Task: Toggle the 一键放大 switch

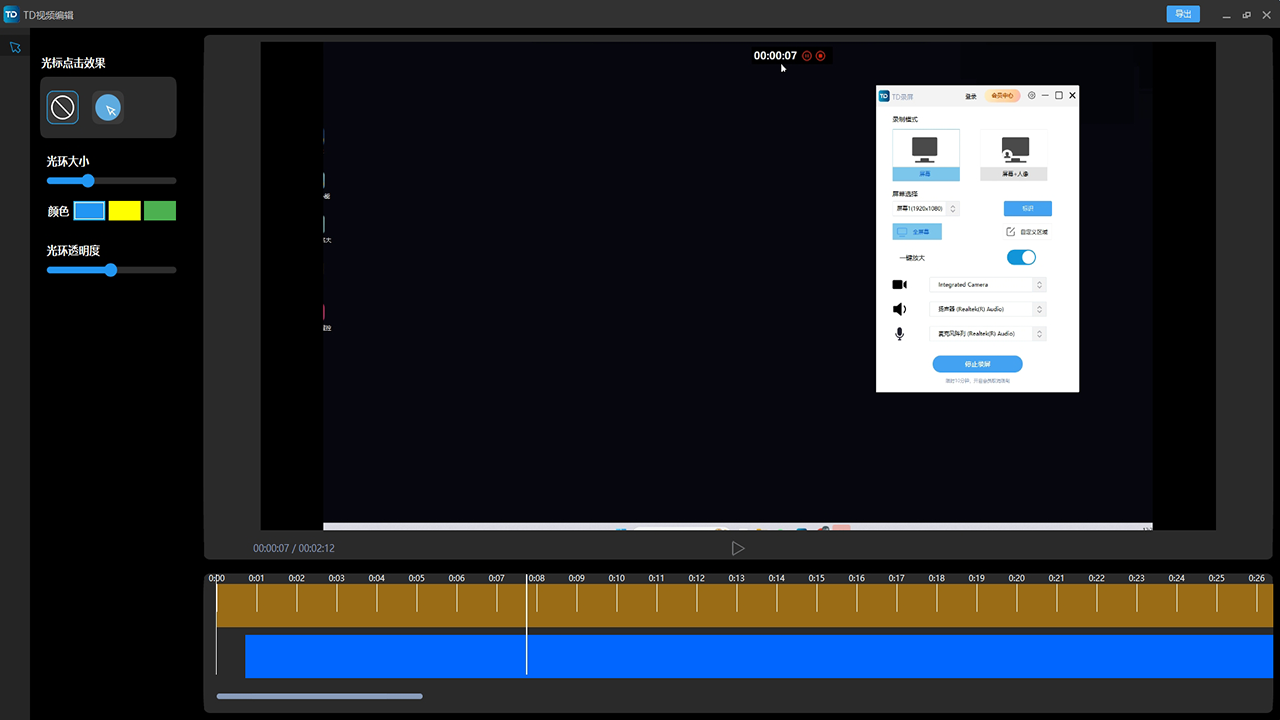Action: 1021,258
